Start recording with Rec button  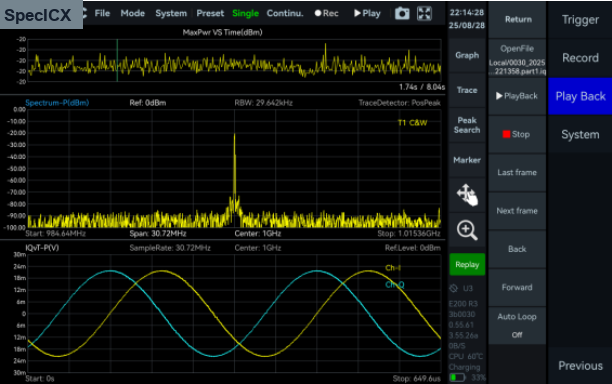[327, 13]
